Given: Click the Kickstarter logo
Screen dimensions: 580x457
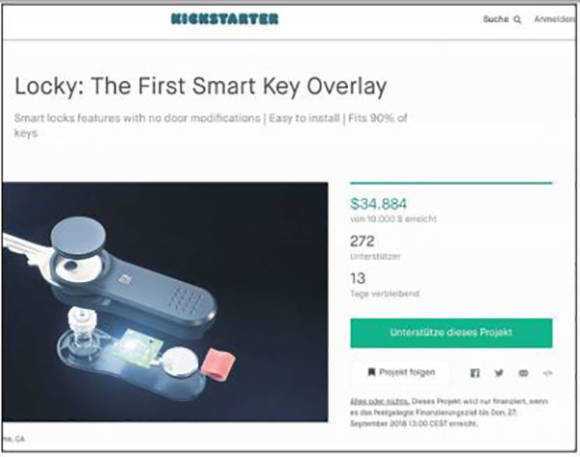Looking at the screenshot, I should (x=225, y=19).
